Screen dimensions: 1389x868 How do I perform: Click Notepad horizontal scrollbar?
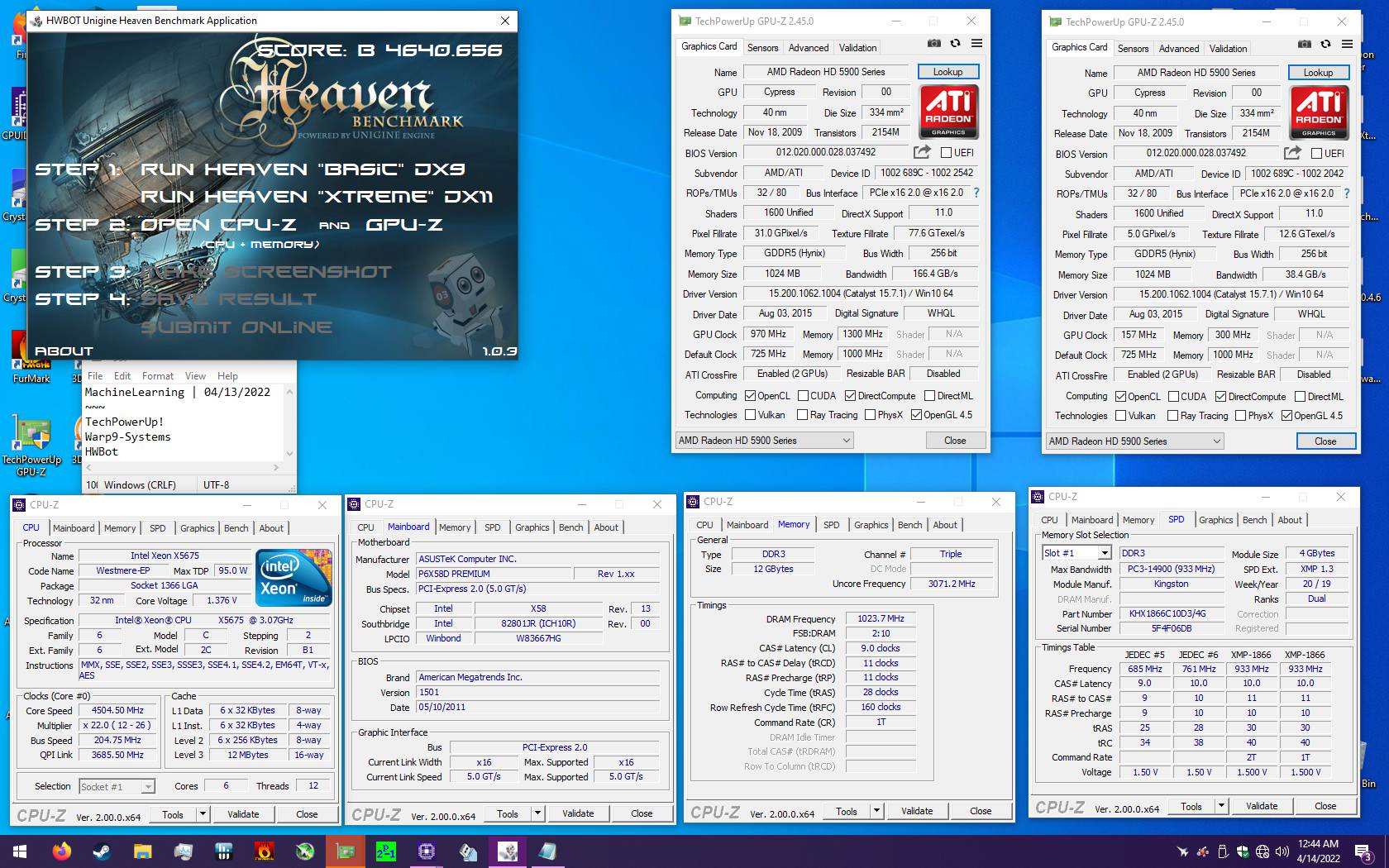point(184,467)
